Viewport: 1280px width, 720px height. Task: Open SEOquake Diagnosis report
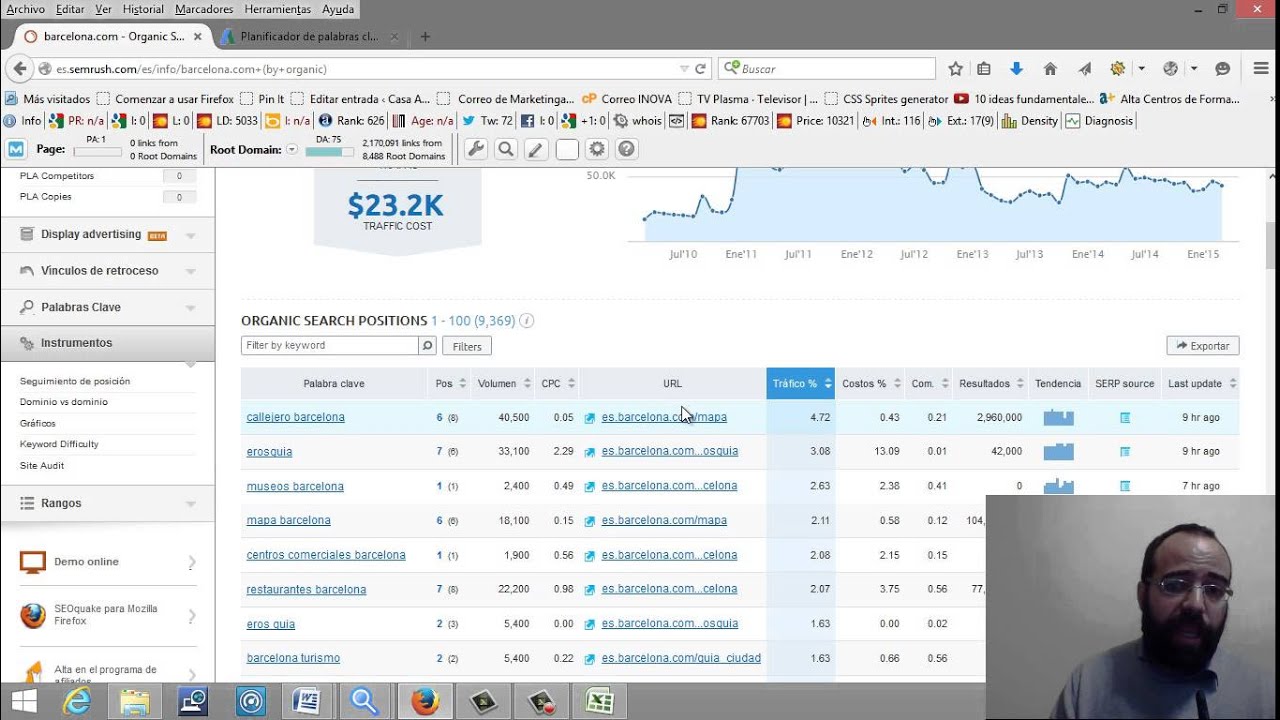click(1099, 121)
